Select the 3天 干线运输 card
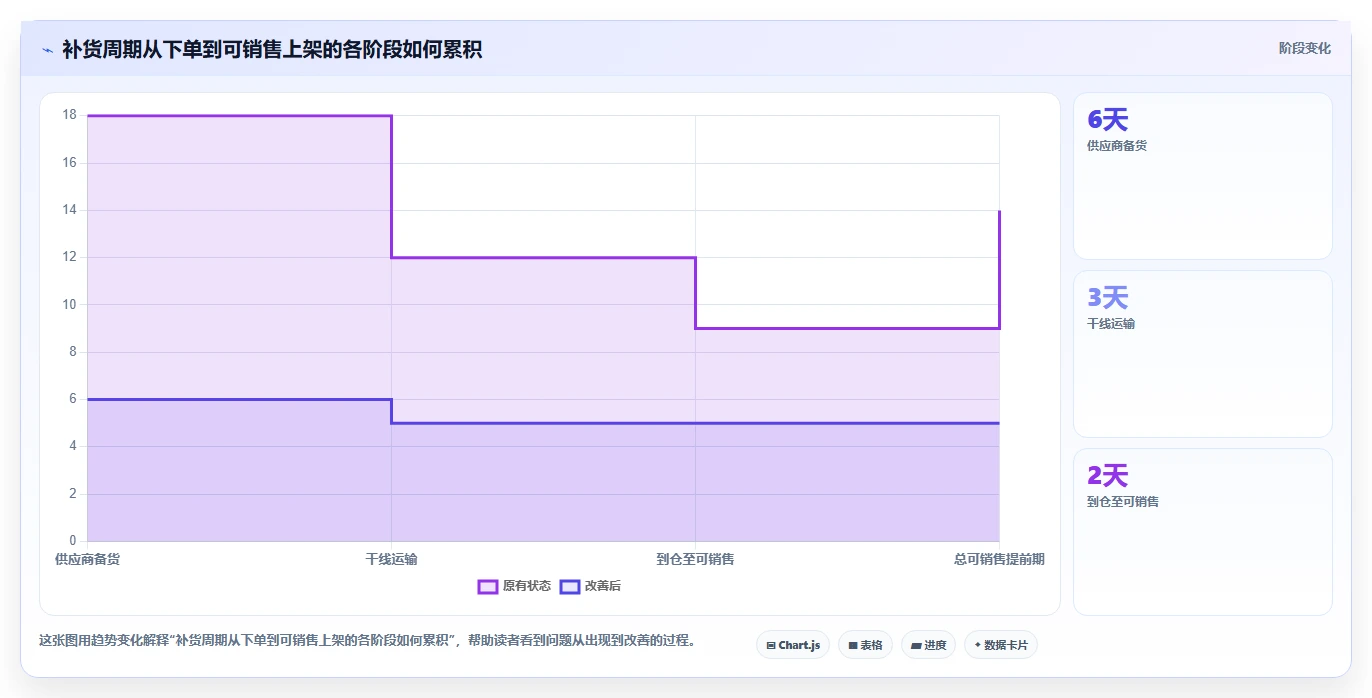The height and width of the screenshot is (698, 1372). click(x=1203, y=354)
